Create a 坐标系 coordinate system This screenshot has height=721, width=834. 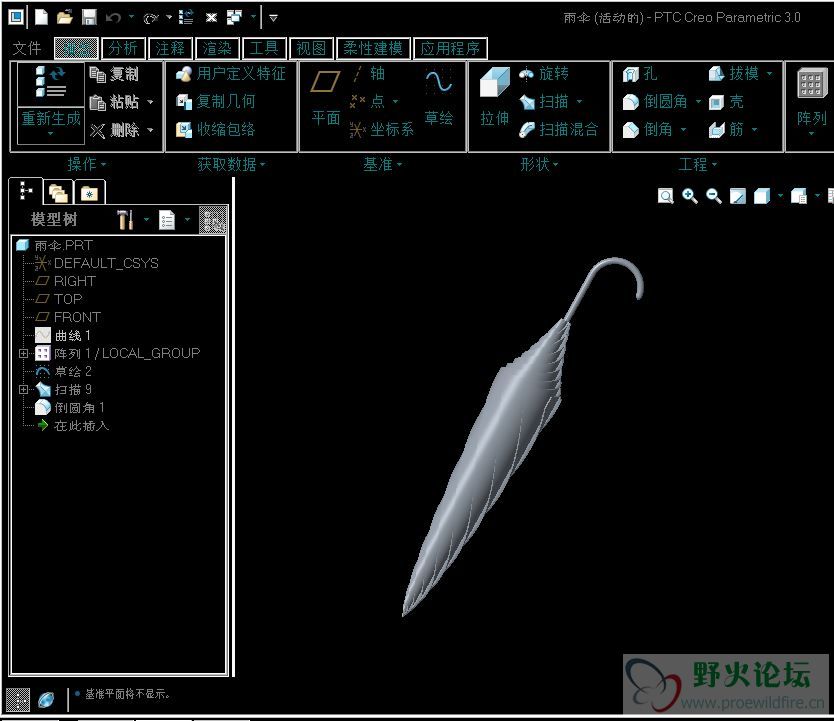point(381,129)
